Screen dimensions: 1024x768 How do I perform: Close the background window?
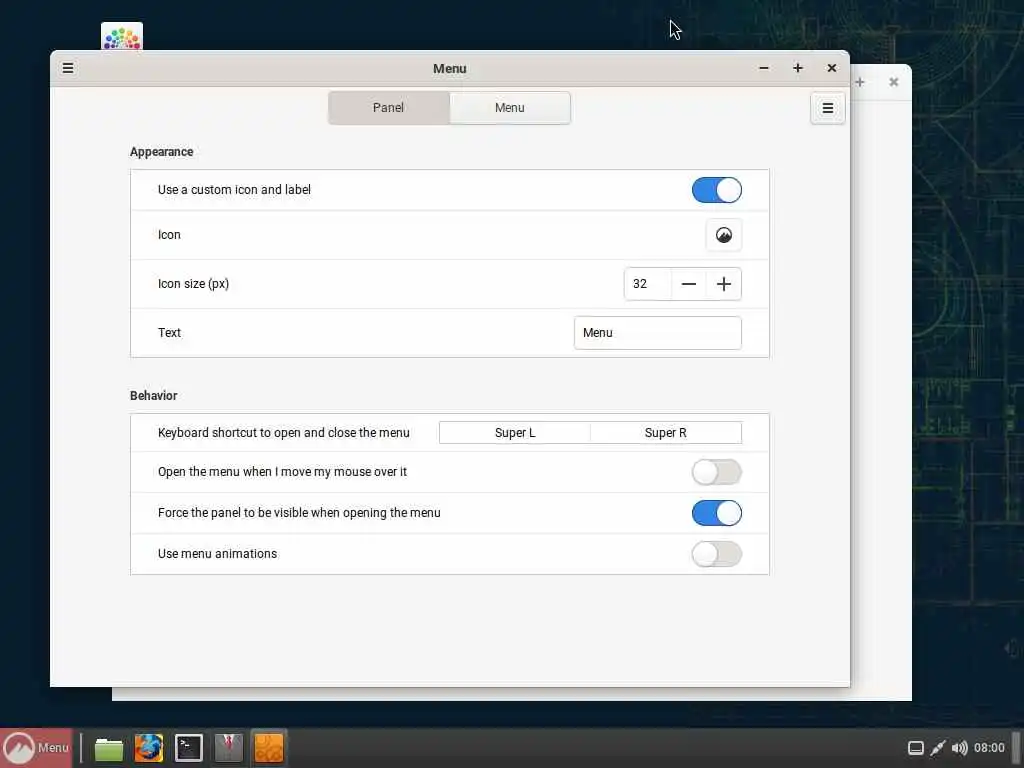click(893, 82)
